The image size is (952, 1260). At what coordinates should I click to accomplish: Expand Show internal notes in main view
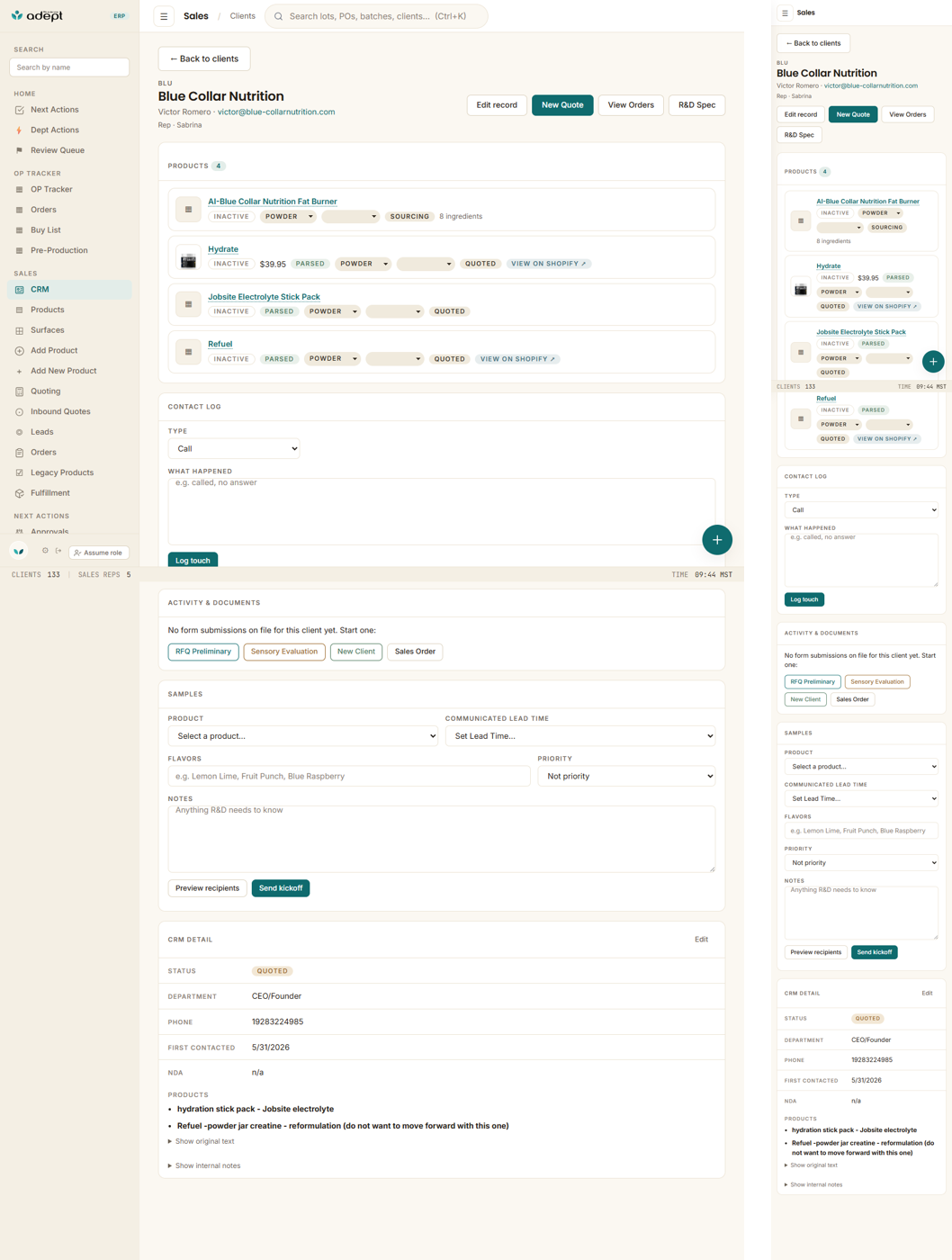[204, 1165]
